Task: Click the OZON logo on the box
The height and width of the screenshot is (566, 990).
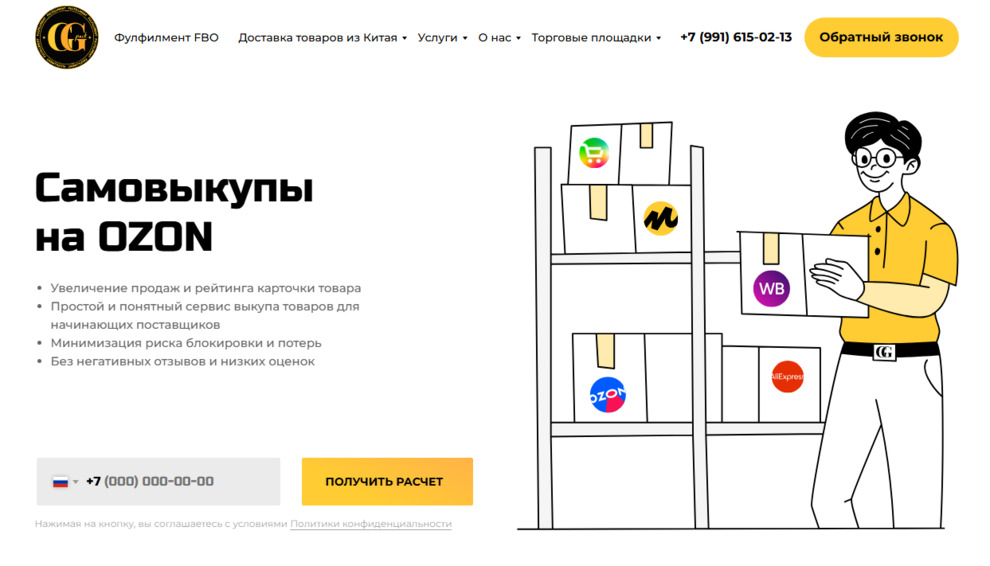Action: (607, 394)
